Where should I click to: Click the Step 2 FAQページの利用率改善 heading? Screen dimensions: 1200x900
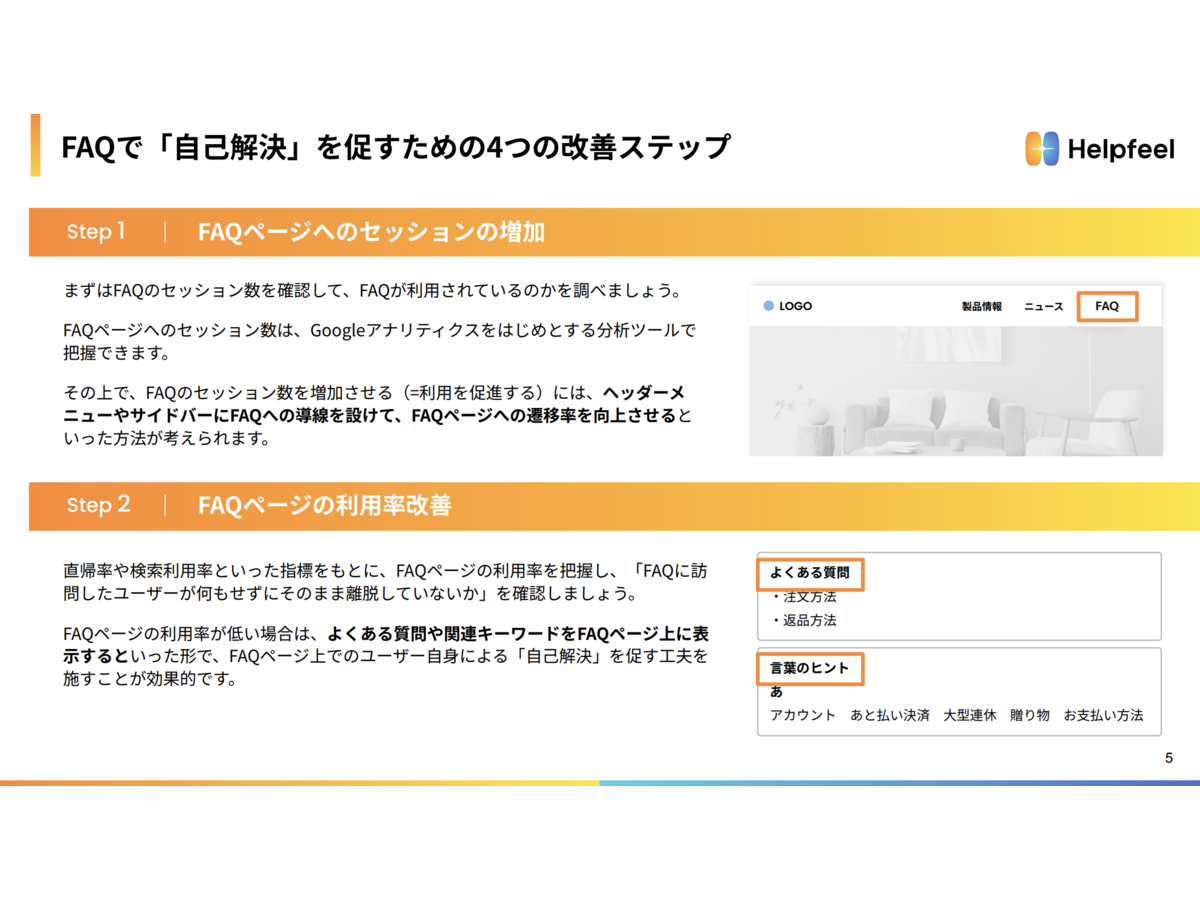[x=324, y=505]
